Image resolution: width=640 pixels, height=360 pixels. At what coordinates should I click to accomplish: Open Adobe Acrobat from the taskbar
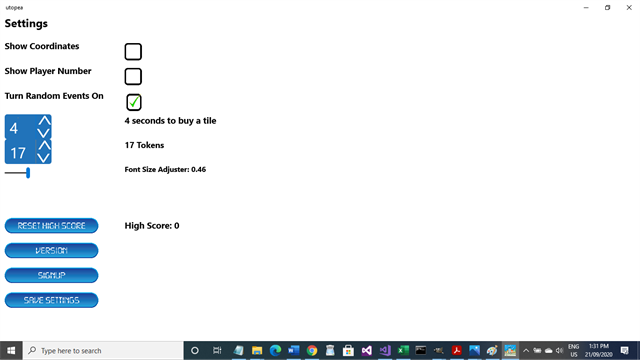pyautogui.click(x=457, y=351)
